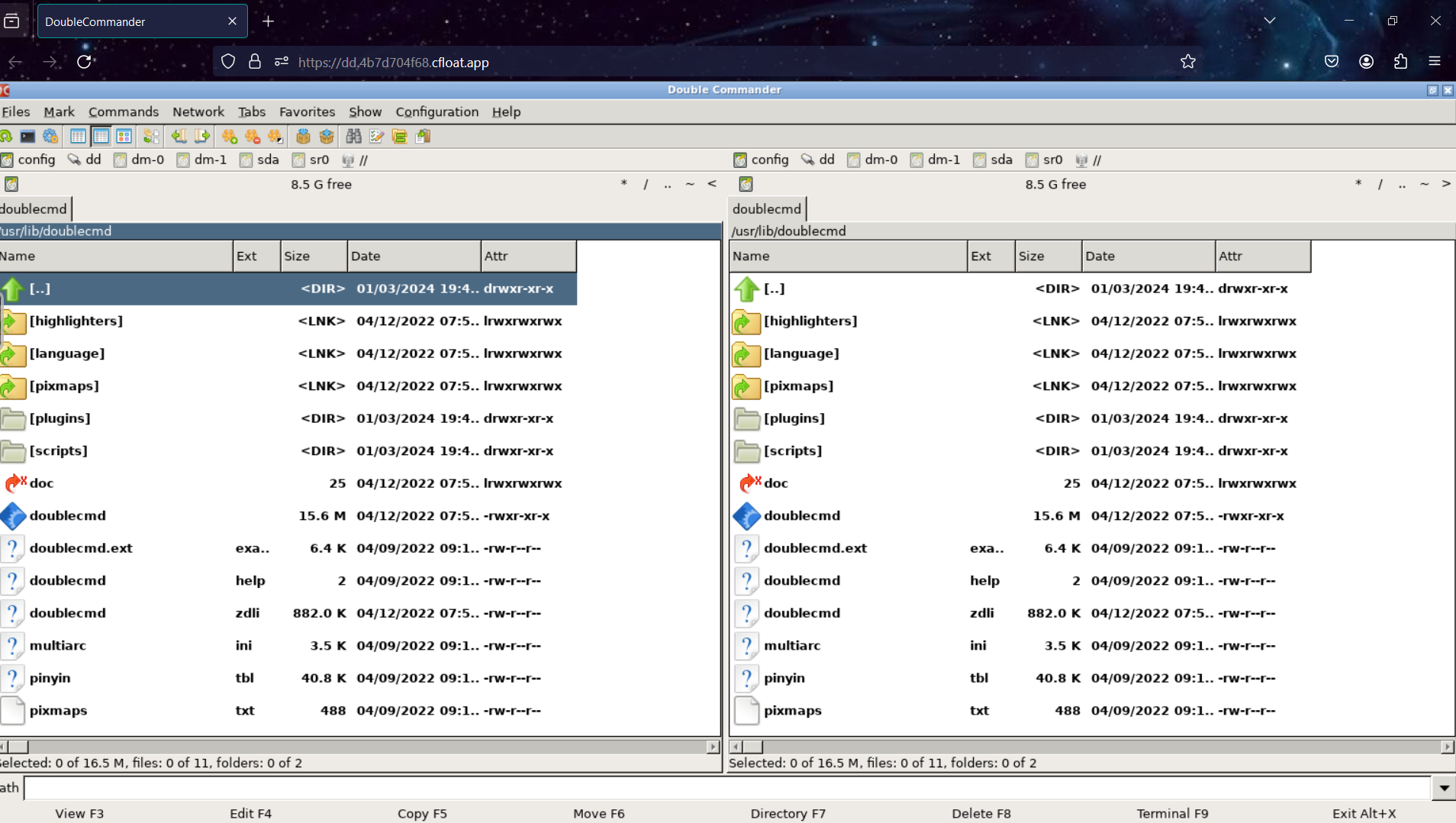Select the dm-0 drive in left panel
1456x823 pixels.
pos(139,160)
